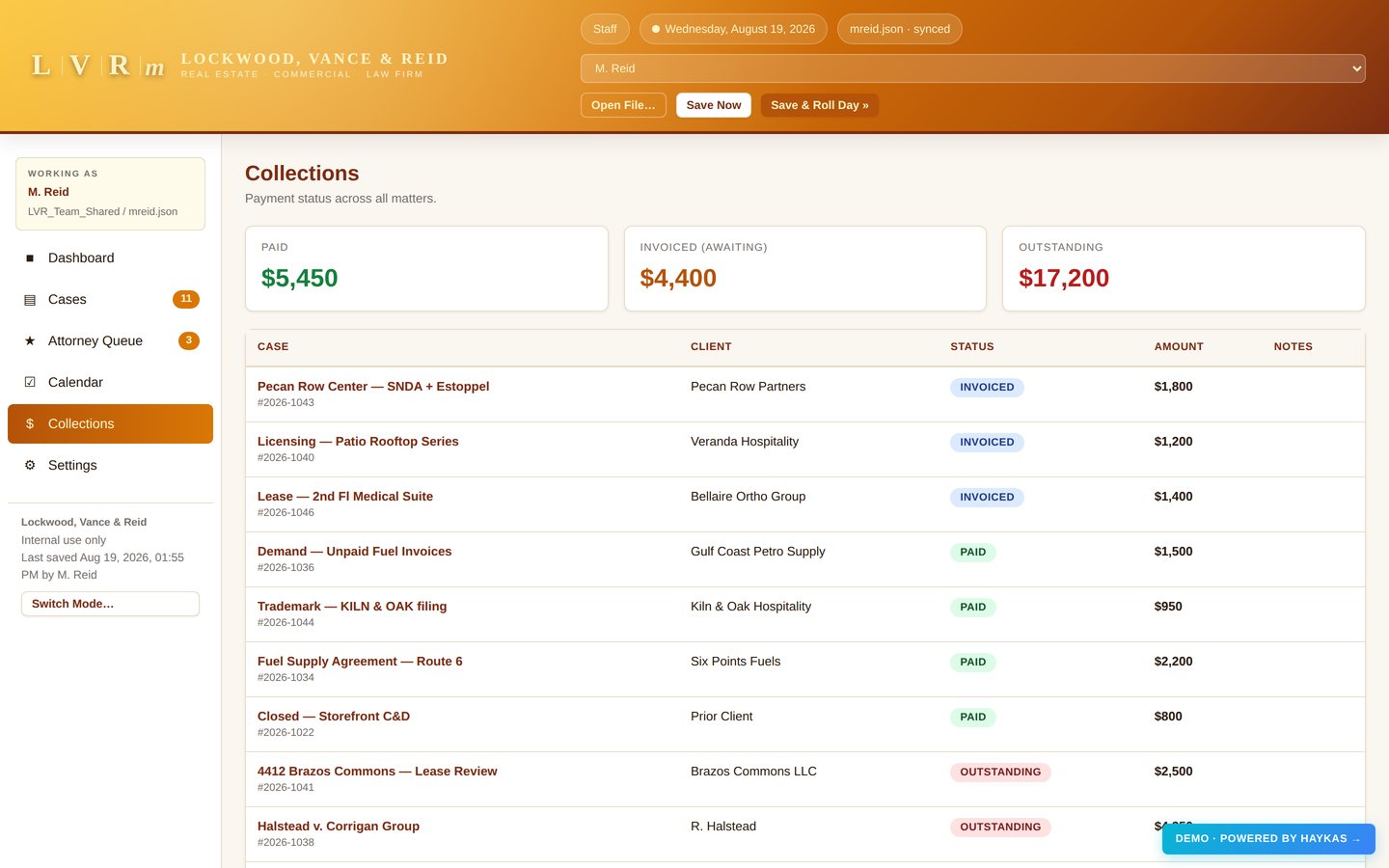Open Halstead v. Corrigan Group case
1389x868 pixels.
point(339,827)
